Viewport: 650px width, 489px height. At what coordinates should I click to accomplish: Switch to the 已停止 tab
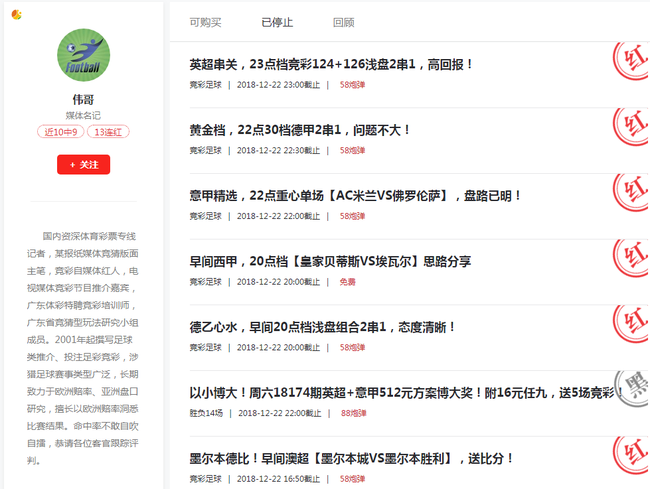point(277,22)
